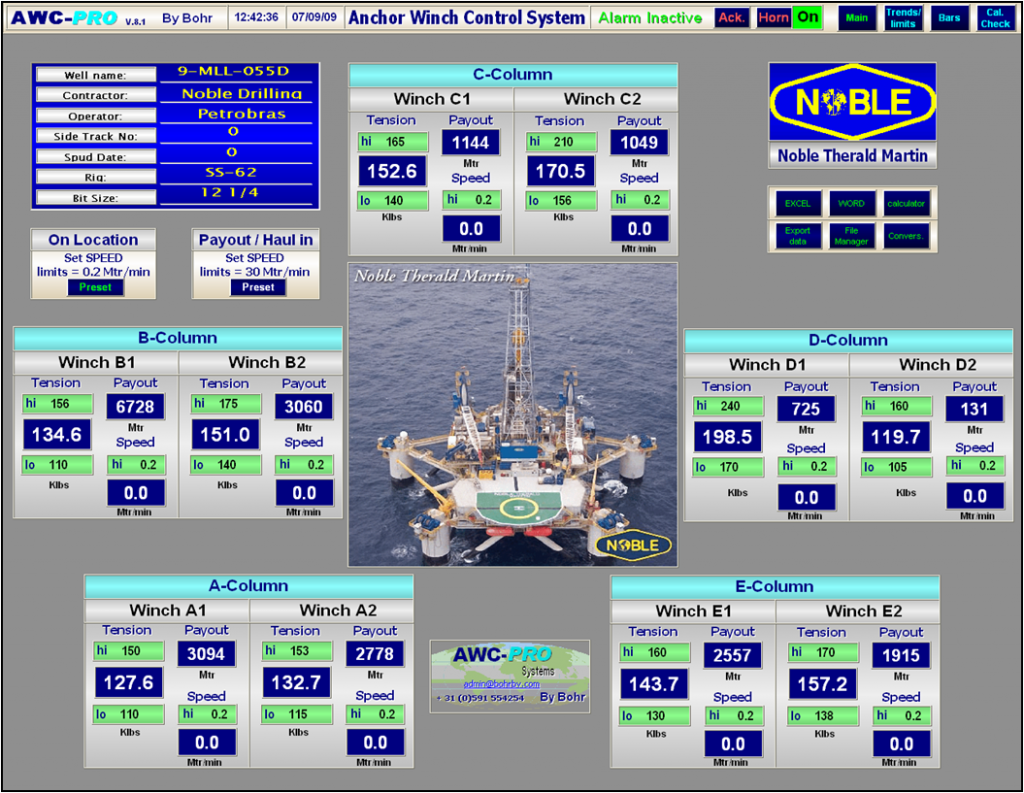Switch to the Main screen

tap(856, 17)
